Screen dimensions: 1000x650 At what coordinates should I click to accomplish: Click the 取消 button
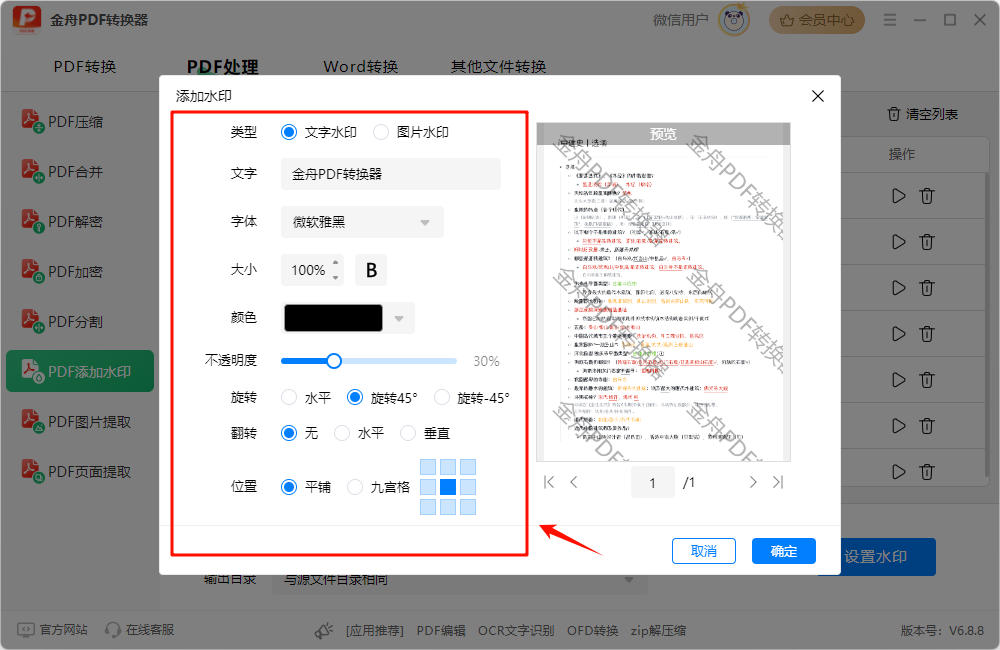pyautogui.click(x=703, y=551)
